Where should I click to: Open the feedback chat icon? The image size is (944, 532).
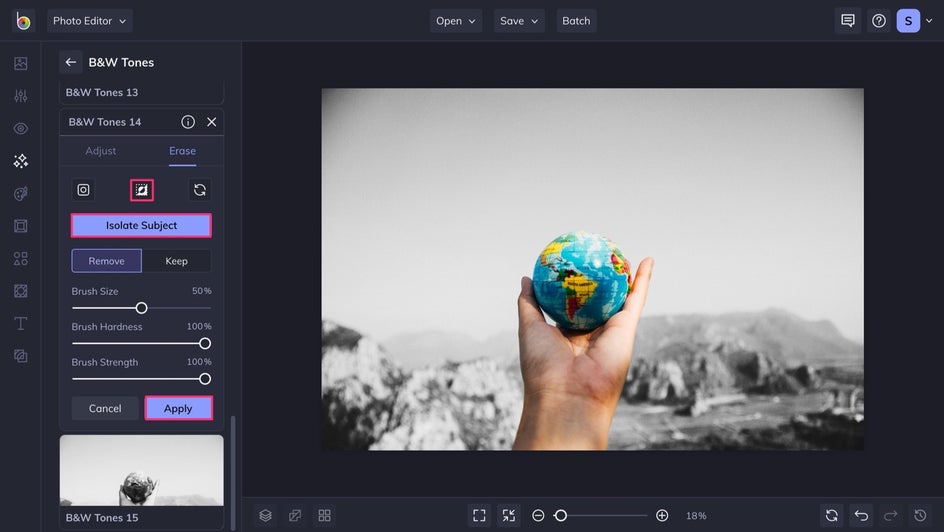tap(848, 21)
